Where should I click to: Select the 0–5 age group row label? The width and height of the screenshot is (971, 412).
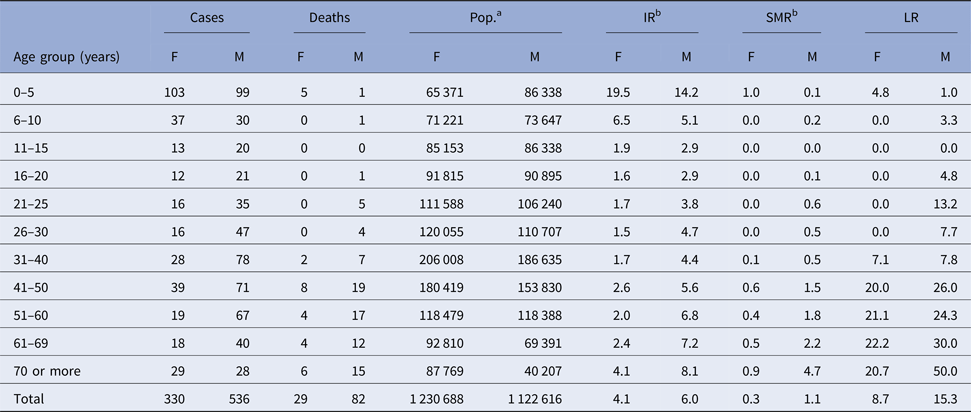(x=27, y=92)
